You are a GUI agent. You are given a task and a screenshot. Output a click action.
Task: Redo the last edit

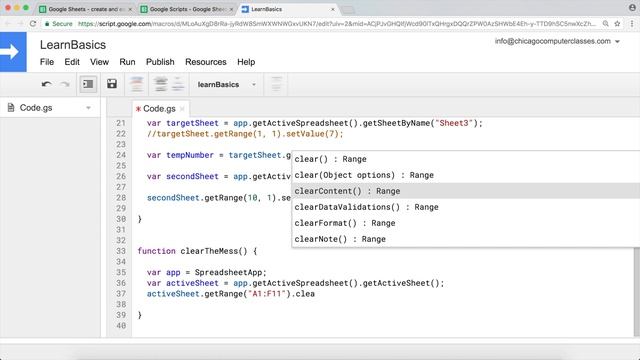click(x=65, y=84)
